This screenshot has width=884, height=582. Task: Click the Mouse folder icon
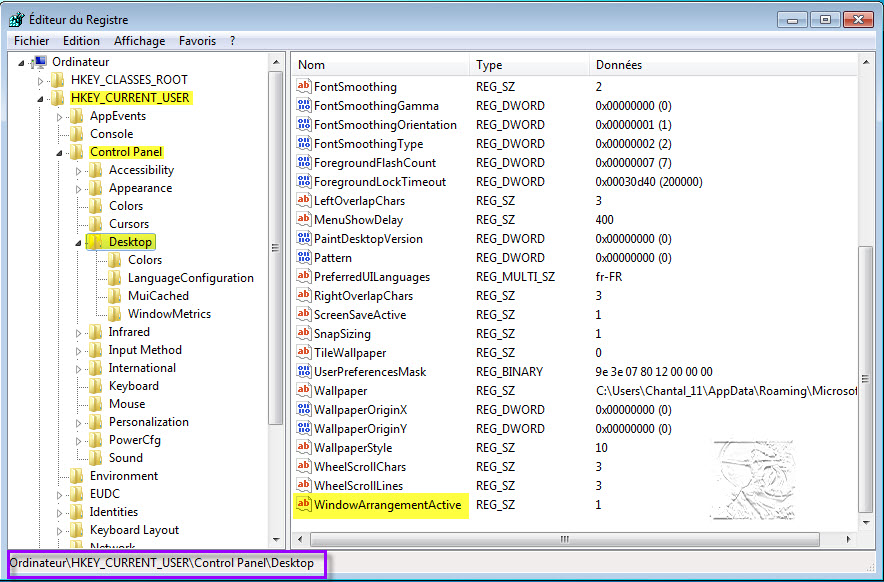(95, 404)
